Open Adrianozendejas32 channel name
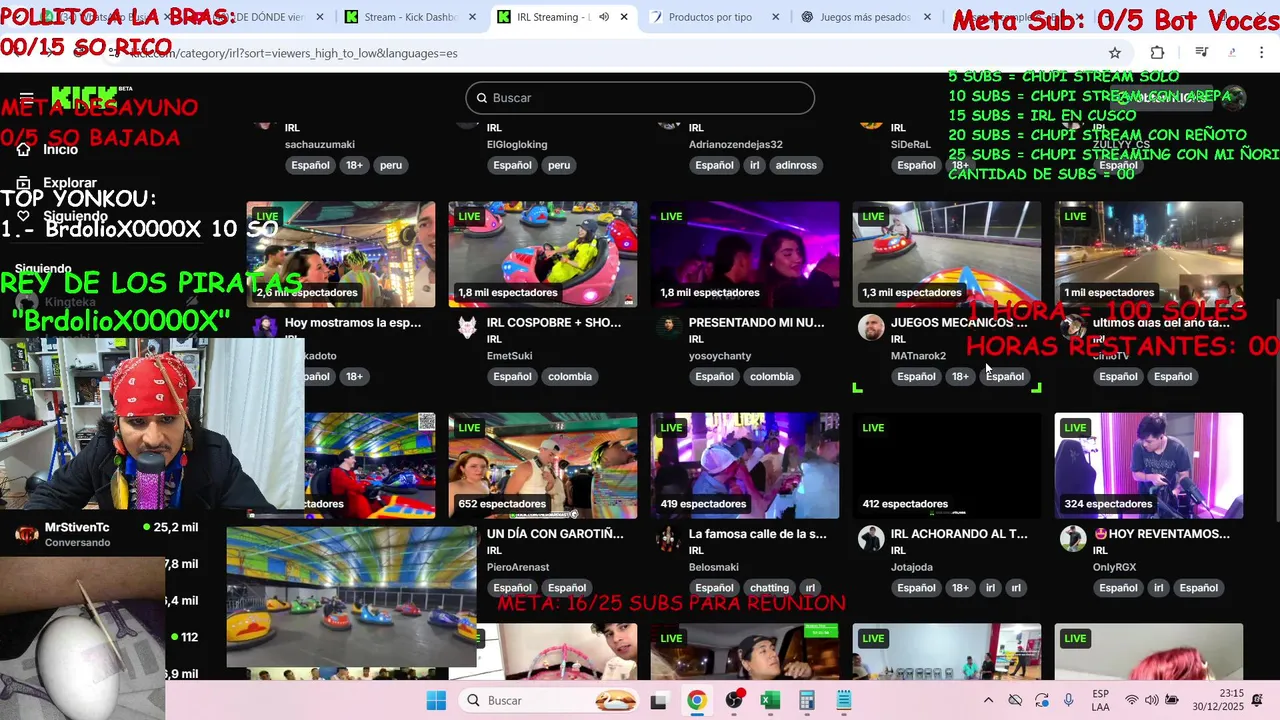 coord(736,144)
